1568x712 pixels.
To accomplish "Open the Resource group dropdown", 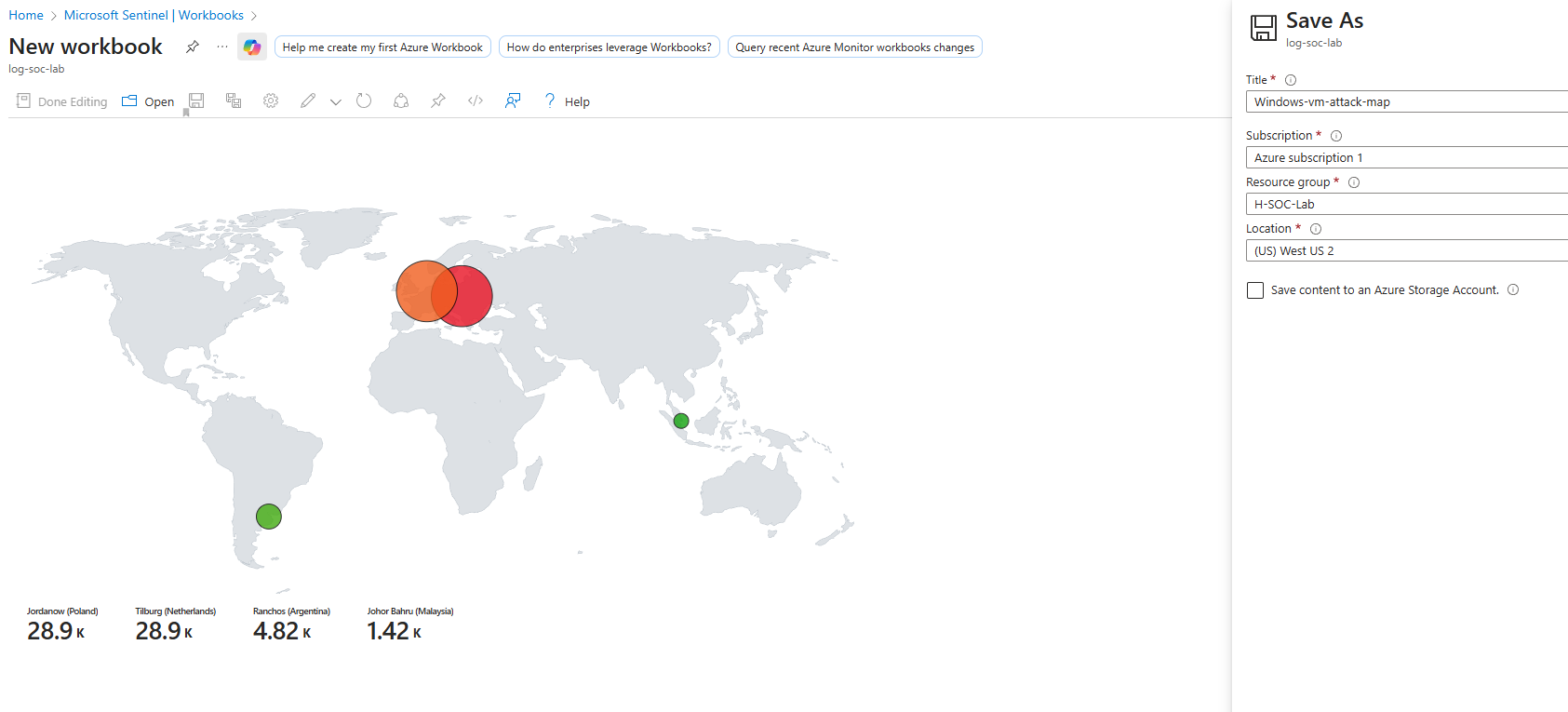I will pos(1405,205).
